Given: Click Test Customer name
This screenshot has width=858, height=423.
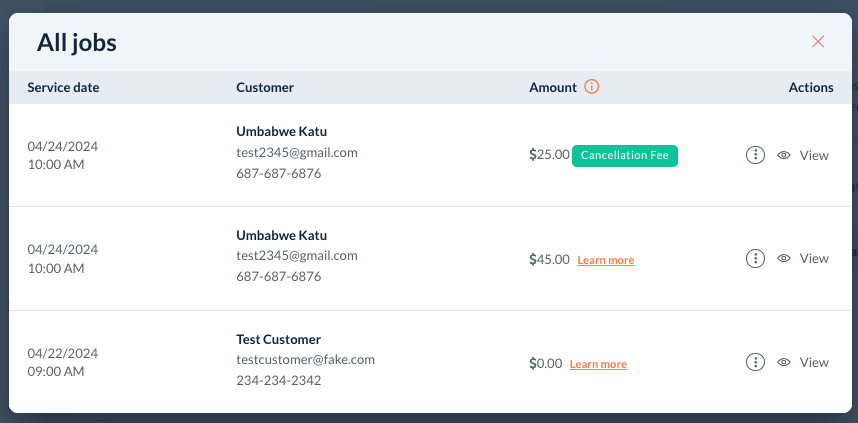Looking at the screenshot, I should (278, 340).
